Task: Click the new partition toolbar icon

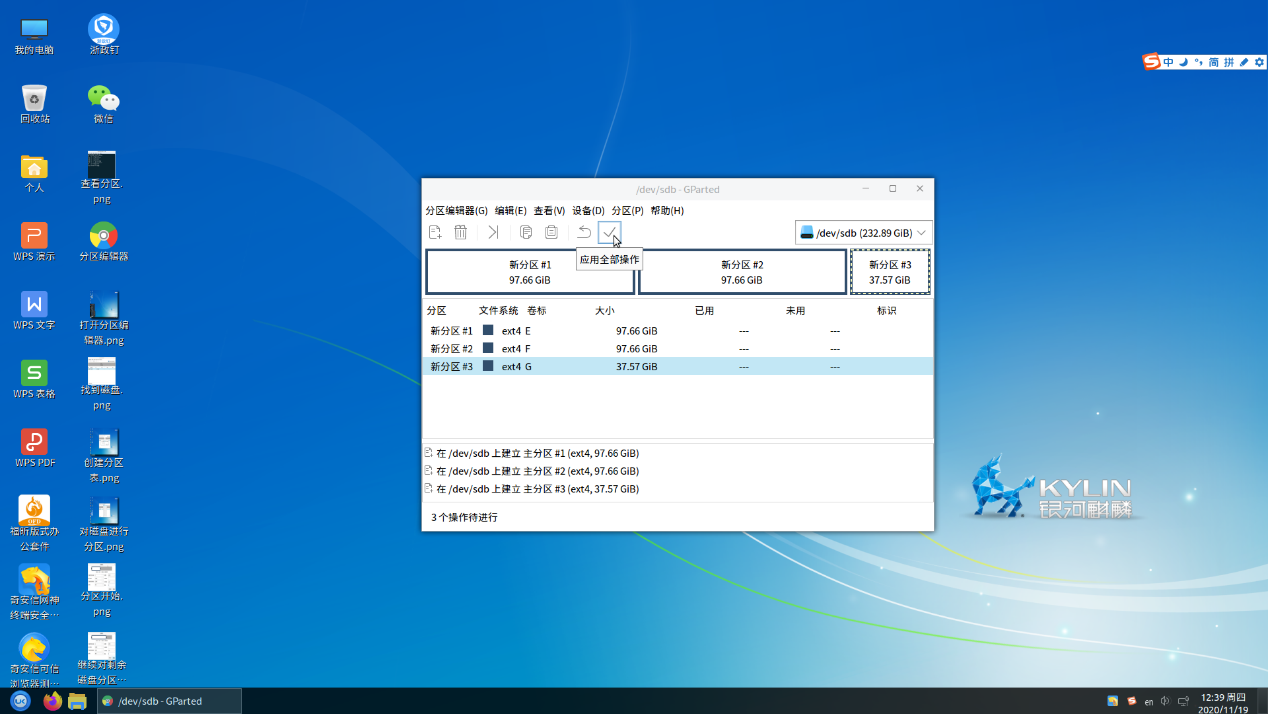Action: point(435,232)
